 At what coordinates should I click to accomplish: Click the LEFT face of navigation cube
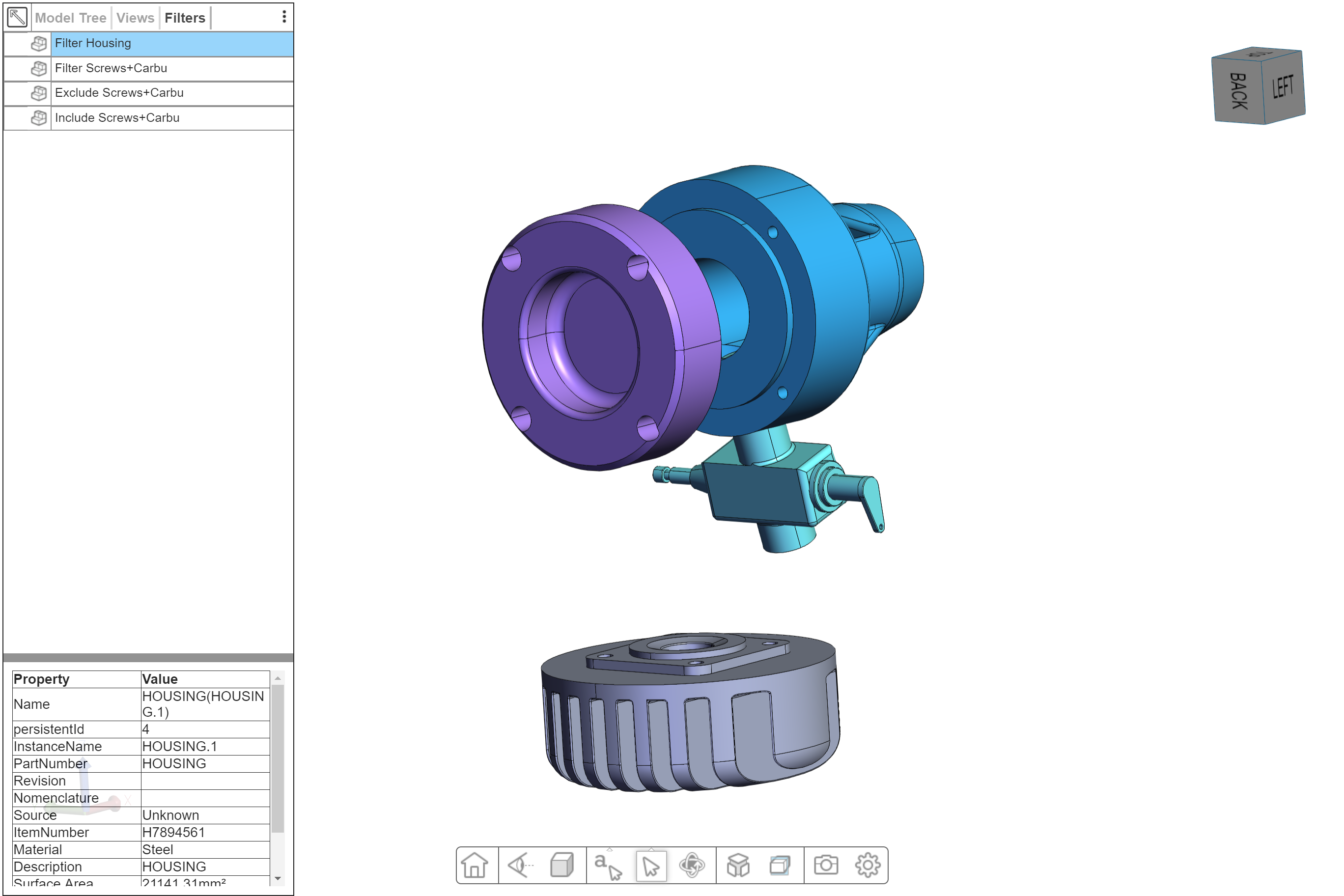point(1283,87)
